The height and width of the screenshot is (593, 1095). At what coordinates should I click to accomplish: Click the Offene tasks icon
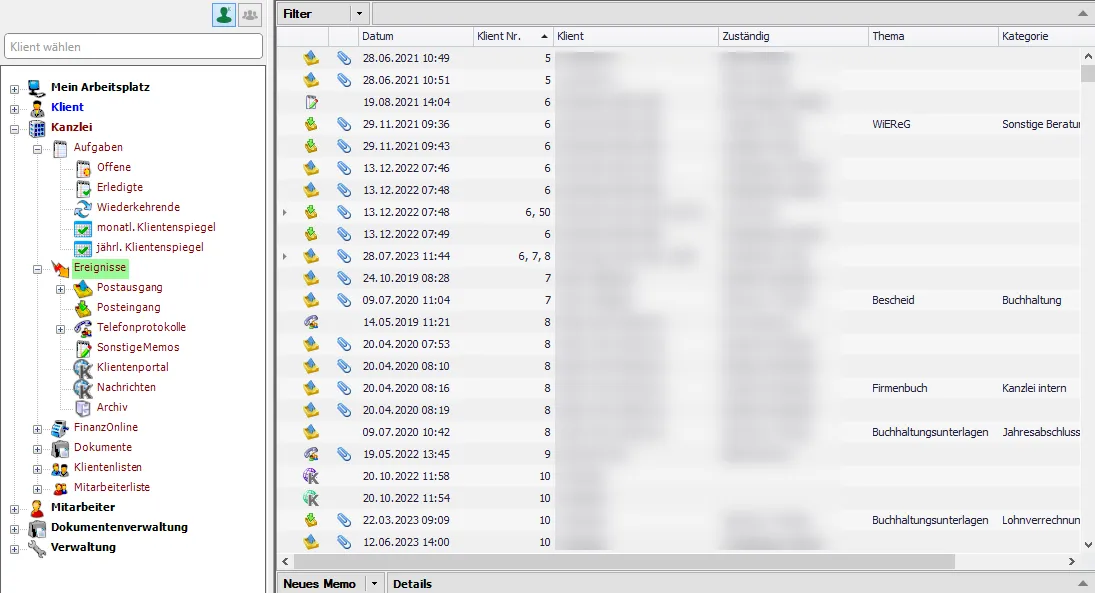(83, 168)
